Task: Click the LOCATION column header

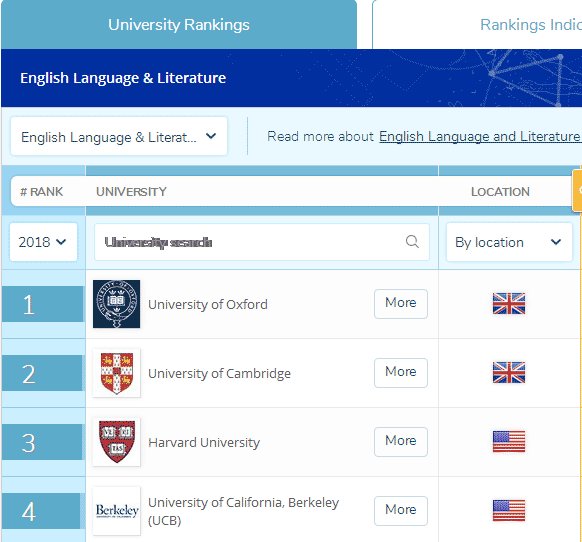Action: pyautogui.click(x=500, y=192)
